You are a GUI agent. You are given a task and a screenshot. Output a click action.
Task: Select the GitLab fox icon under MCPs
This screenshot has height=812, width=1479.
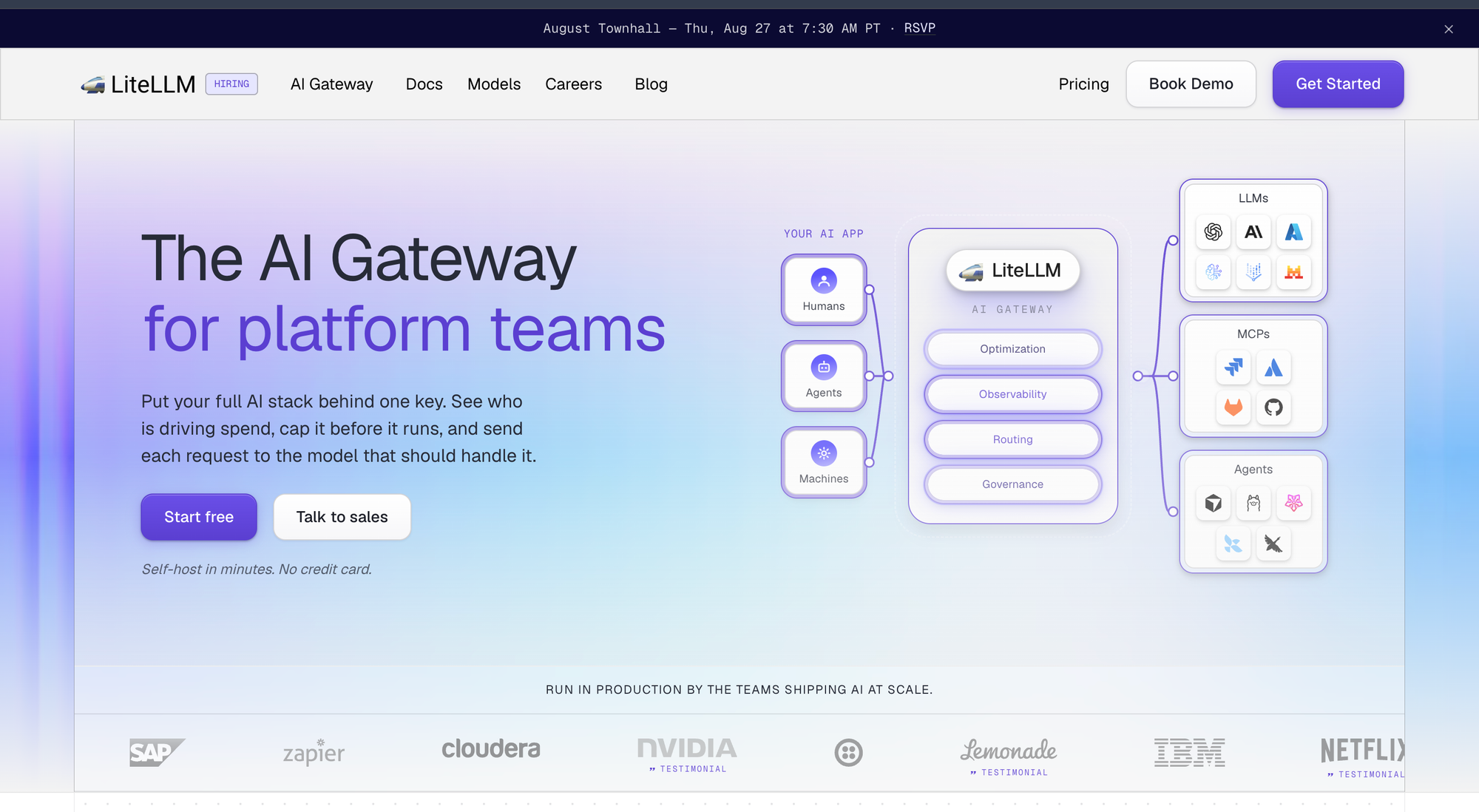click(1233, 407)
